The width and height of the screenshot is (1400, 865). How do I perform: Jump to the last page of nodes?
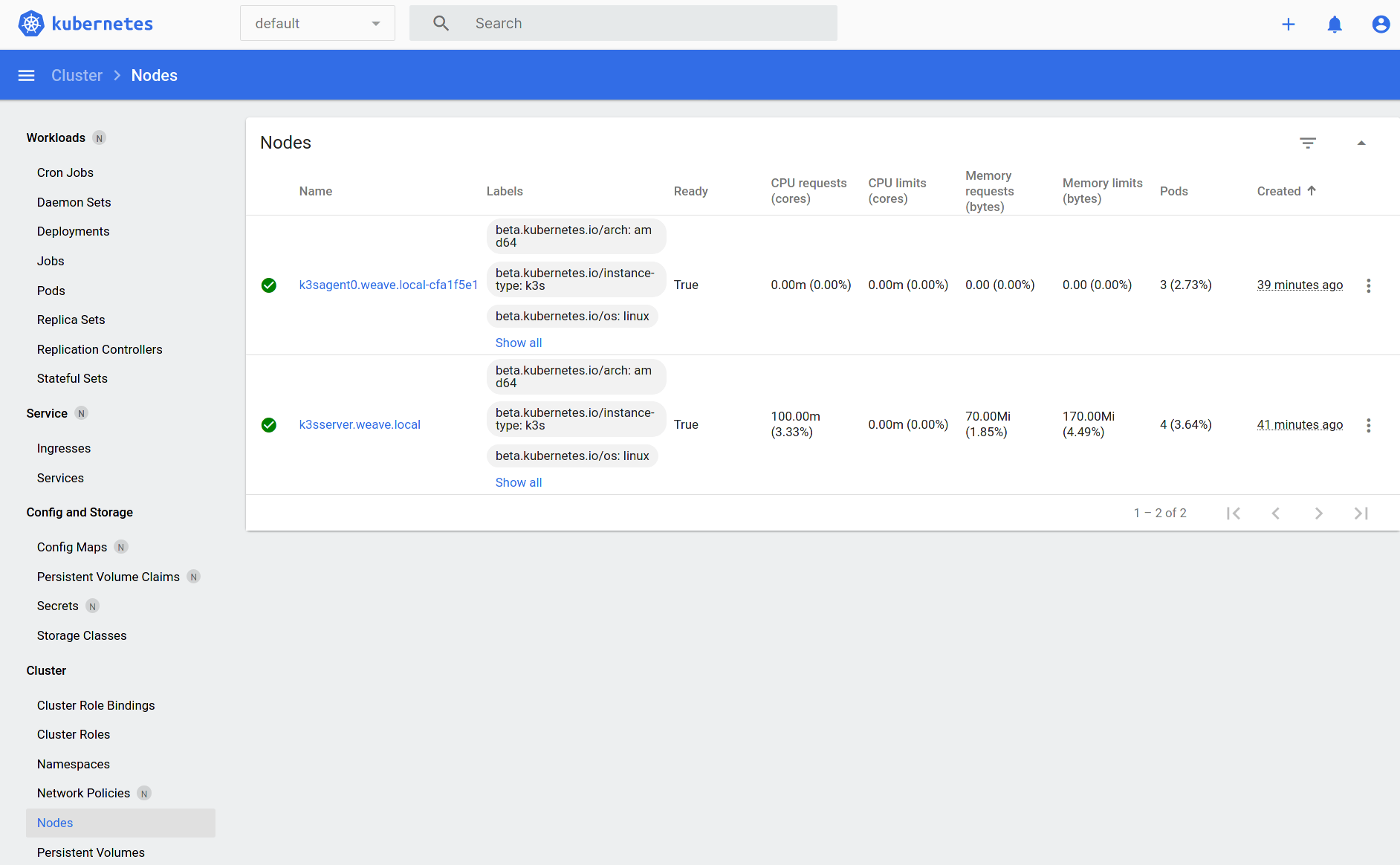[x=1361, y=513]
